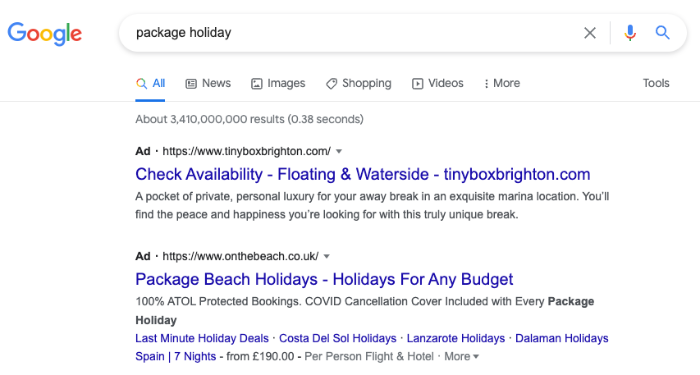
Task: Open the dropdown arrow beside the tinyboxbrighton.com URL
Action: tap(339, 152)
